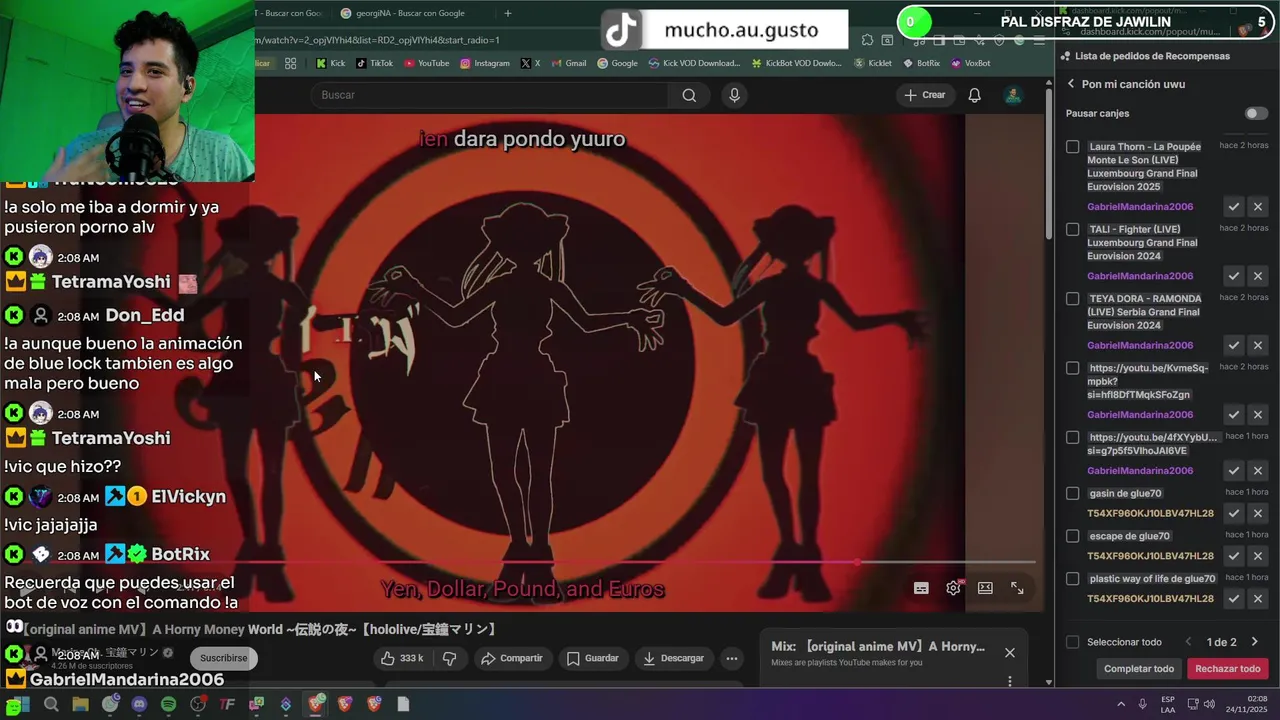Reject the gasin de glue70 request
Image resolution: width=1280 pixels, height=720 pixels.
[1258, 513]
